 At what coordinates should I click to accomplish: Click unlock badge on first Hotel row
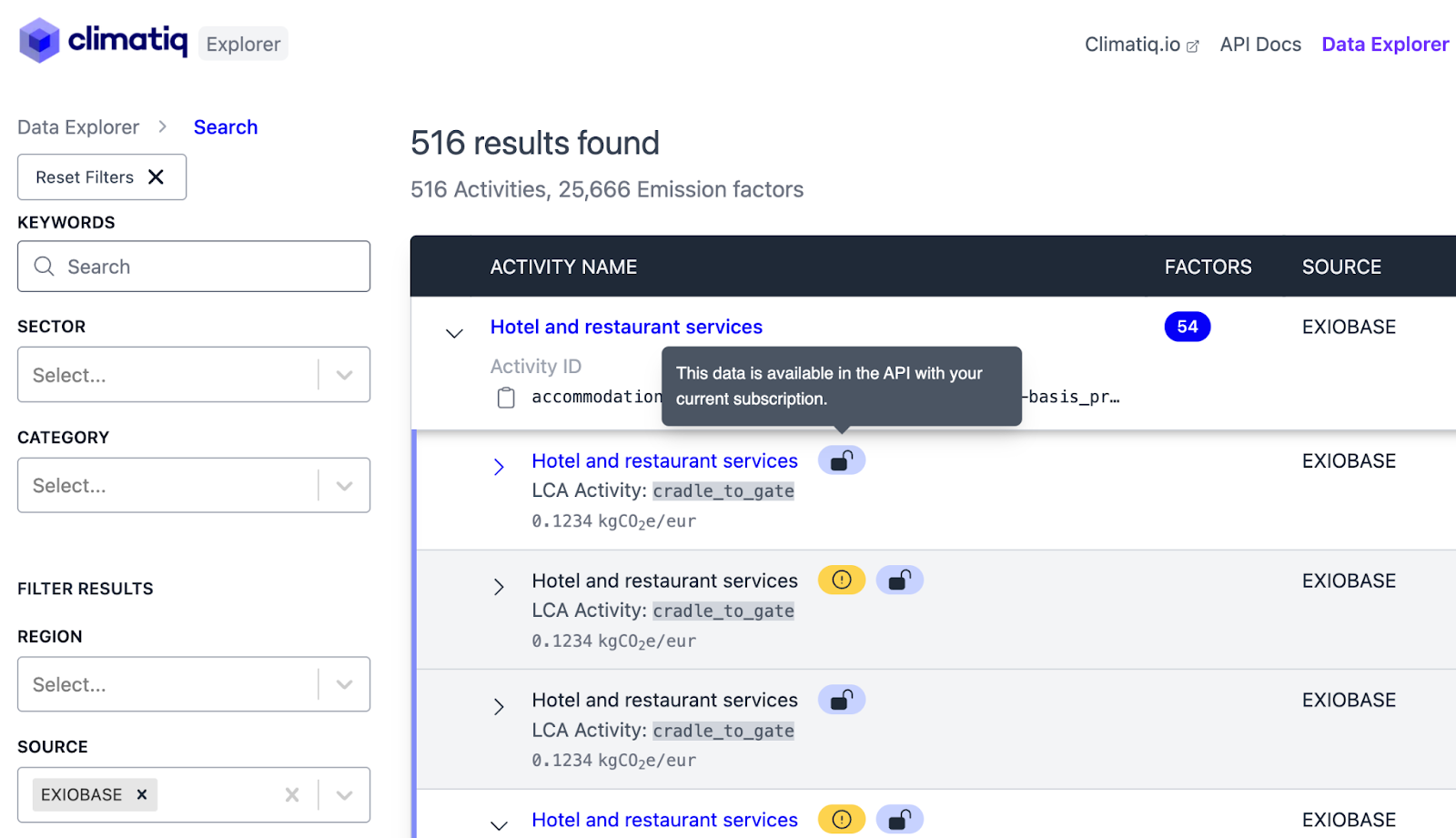(842, 460)
